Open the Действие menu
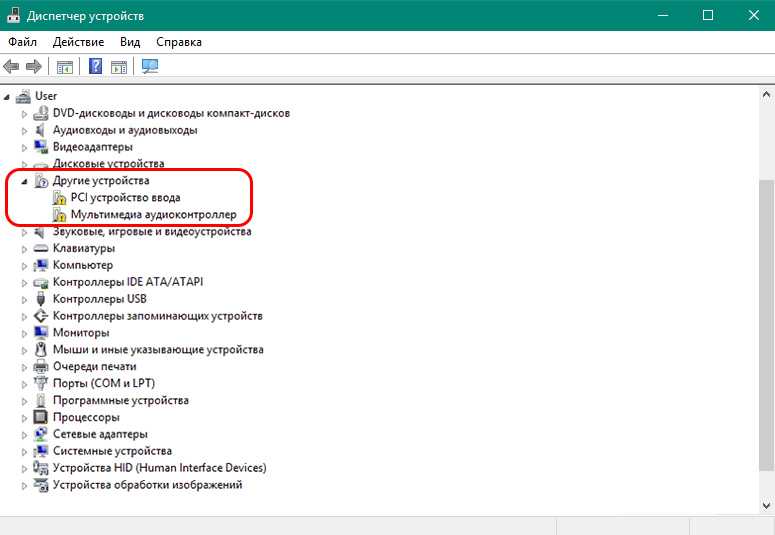 [x=78, y=42]
